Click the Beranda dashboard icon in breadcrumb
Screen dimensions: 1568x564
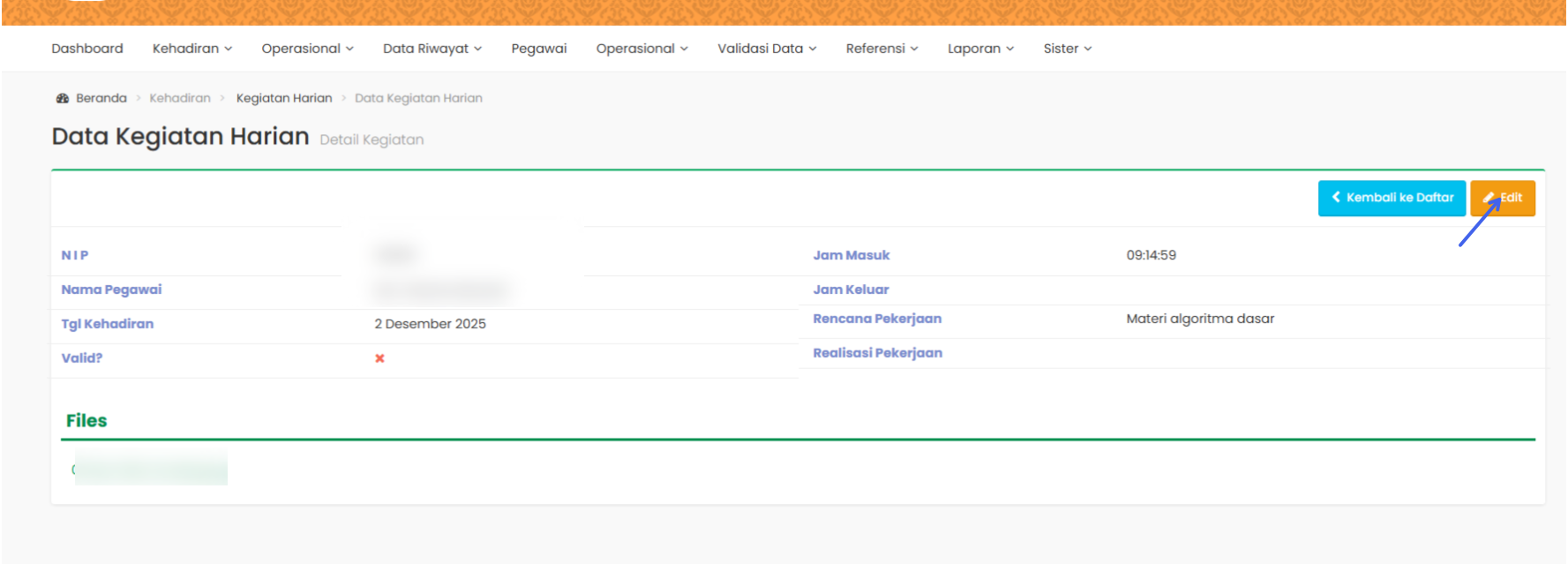coord(62,98)
